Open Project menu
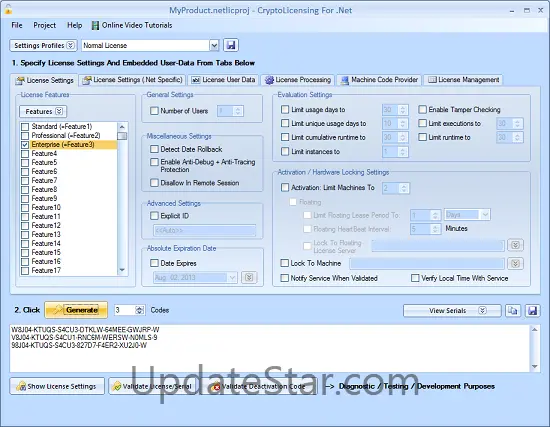Viewport: 550px width, 427px height. [45, 25]
